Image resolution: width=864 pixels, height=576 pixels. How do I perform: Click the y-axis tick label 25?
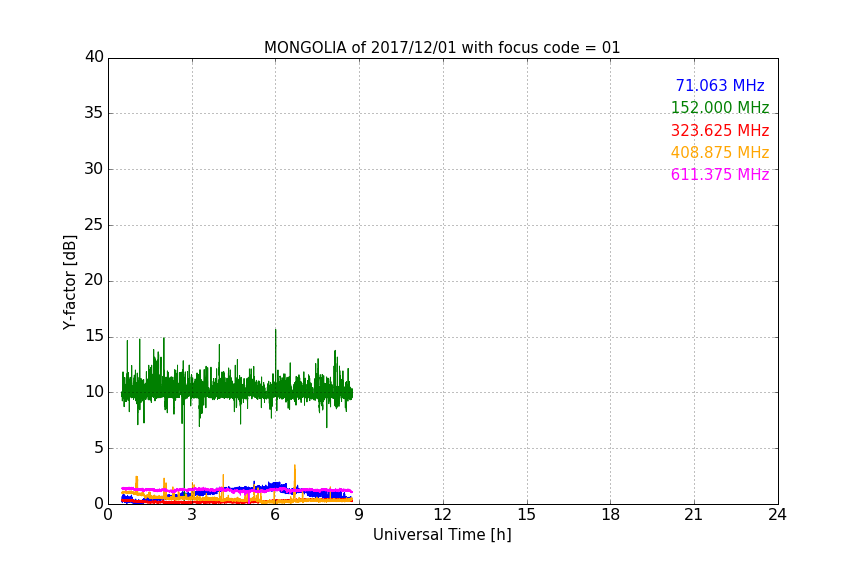pyautogui.click(x=94, y=225)
